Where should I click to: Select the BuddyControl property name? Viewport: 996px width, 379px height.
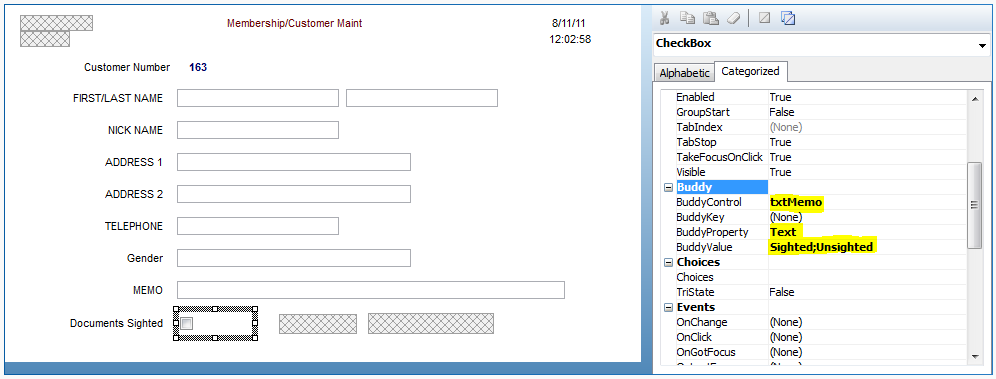pos(709,203)
